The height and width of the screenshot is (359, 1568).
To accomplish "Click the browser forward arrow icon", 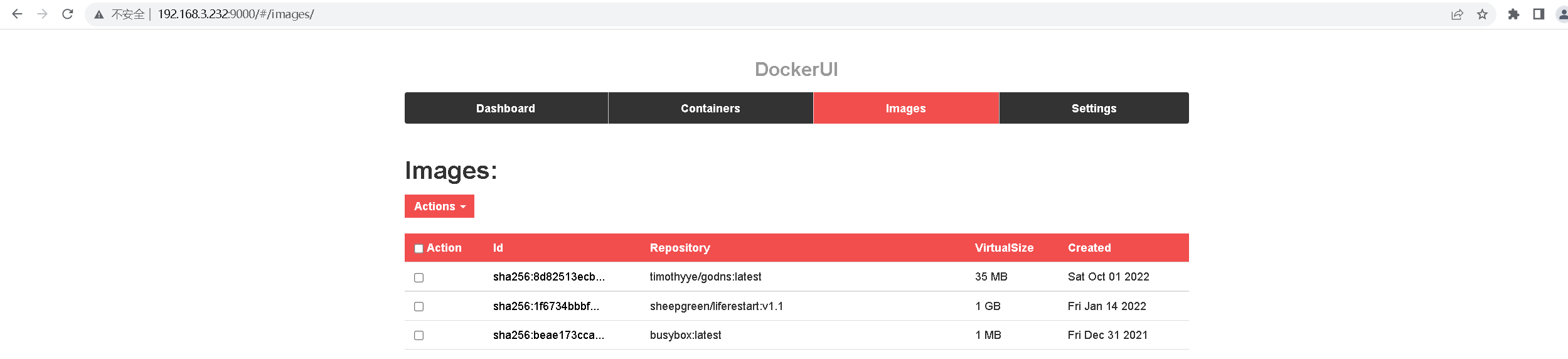I will [x=43, y=14].
